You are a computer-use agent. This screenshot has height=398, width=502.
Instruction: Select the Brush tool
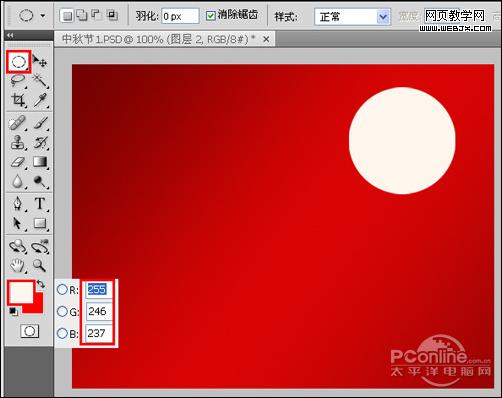click(40, 123)
